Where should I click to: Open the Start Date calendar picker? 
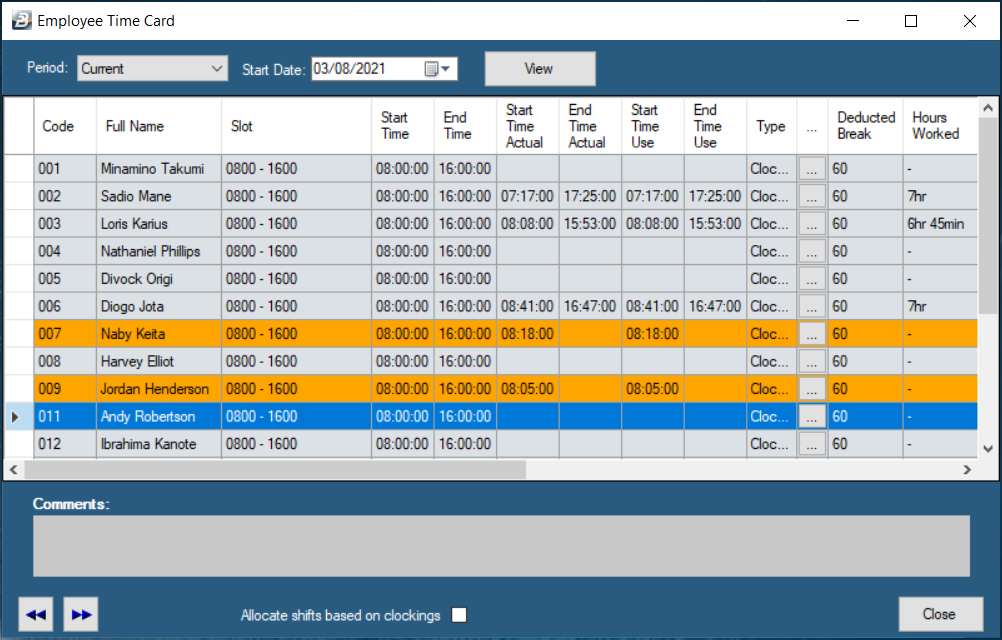[438, 69]
